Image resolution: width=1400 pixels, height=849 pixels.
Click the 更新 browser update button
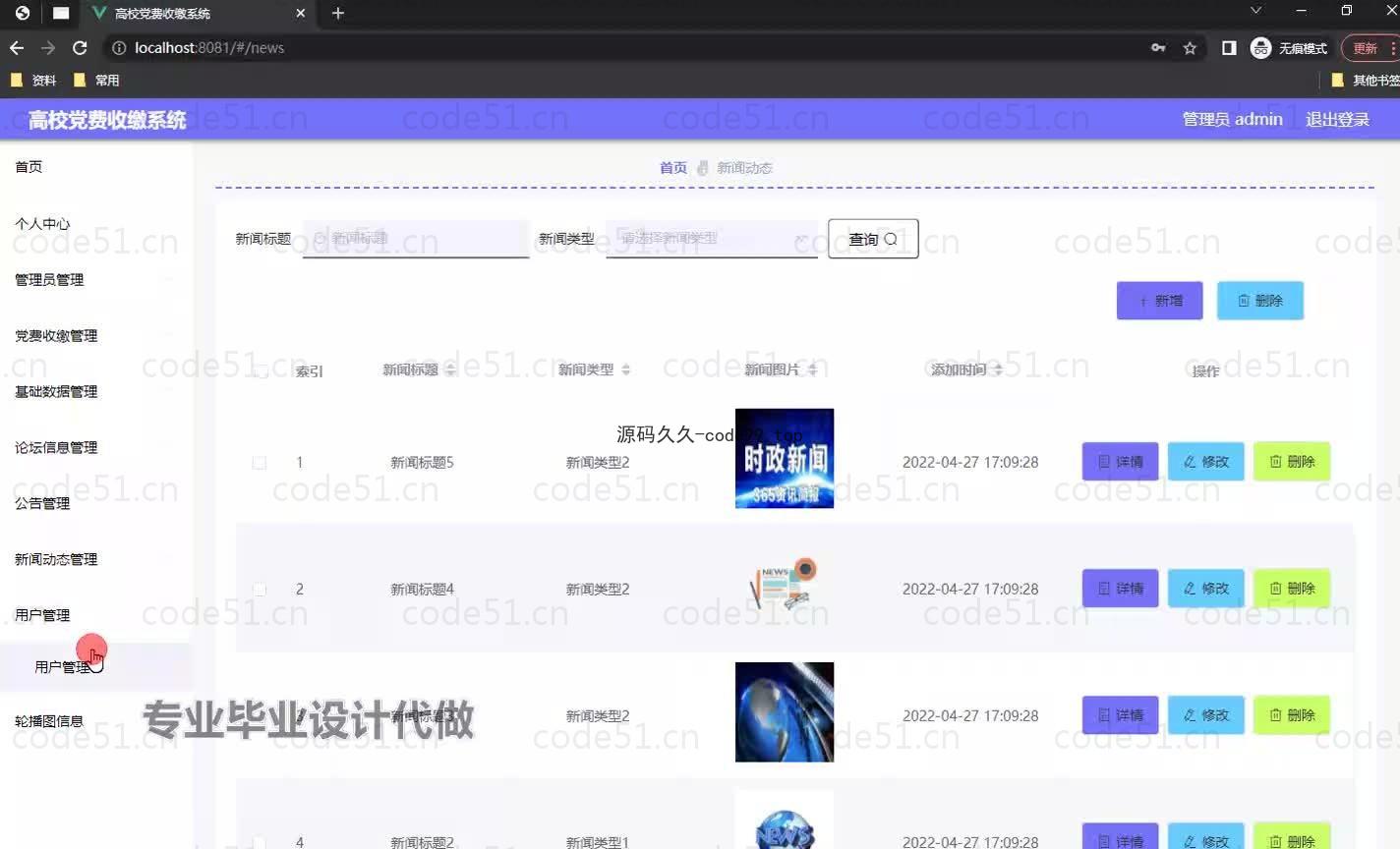pos(1371,47)
